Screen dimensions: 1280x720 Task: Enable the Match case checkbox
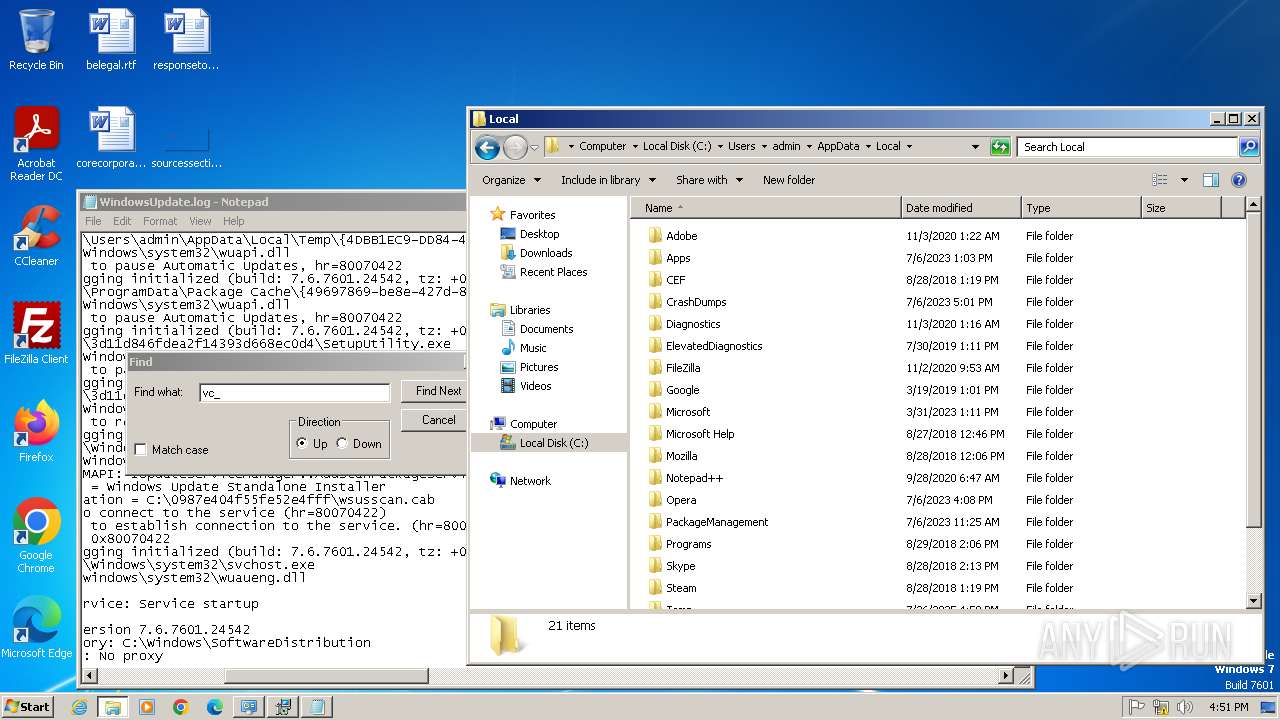140,450
